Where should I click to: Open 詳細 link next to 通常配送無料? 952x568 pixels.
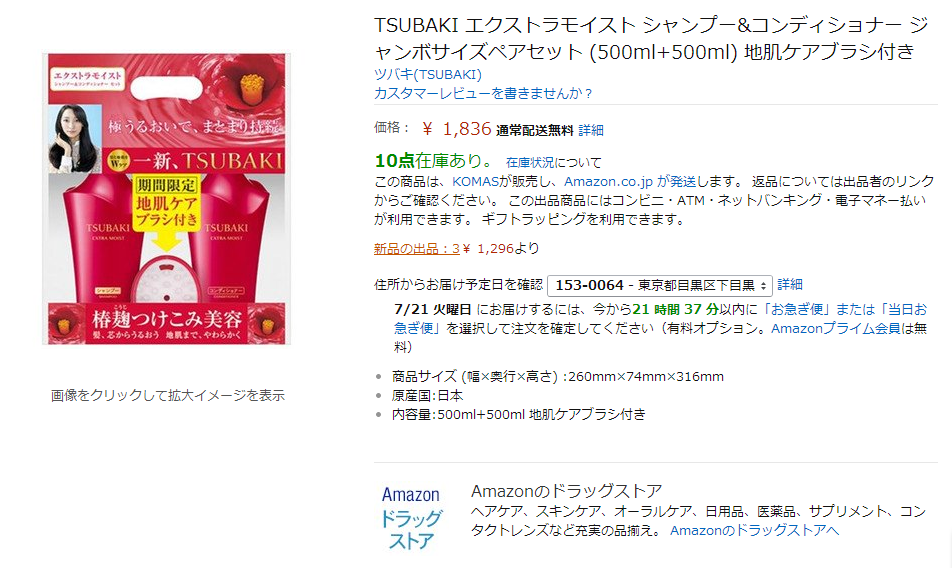click(591, 130)
